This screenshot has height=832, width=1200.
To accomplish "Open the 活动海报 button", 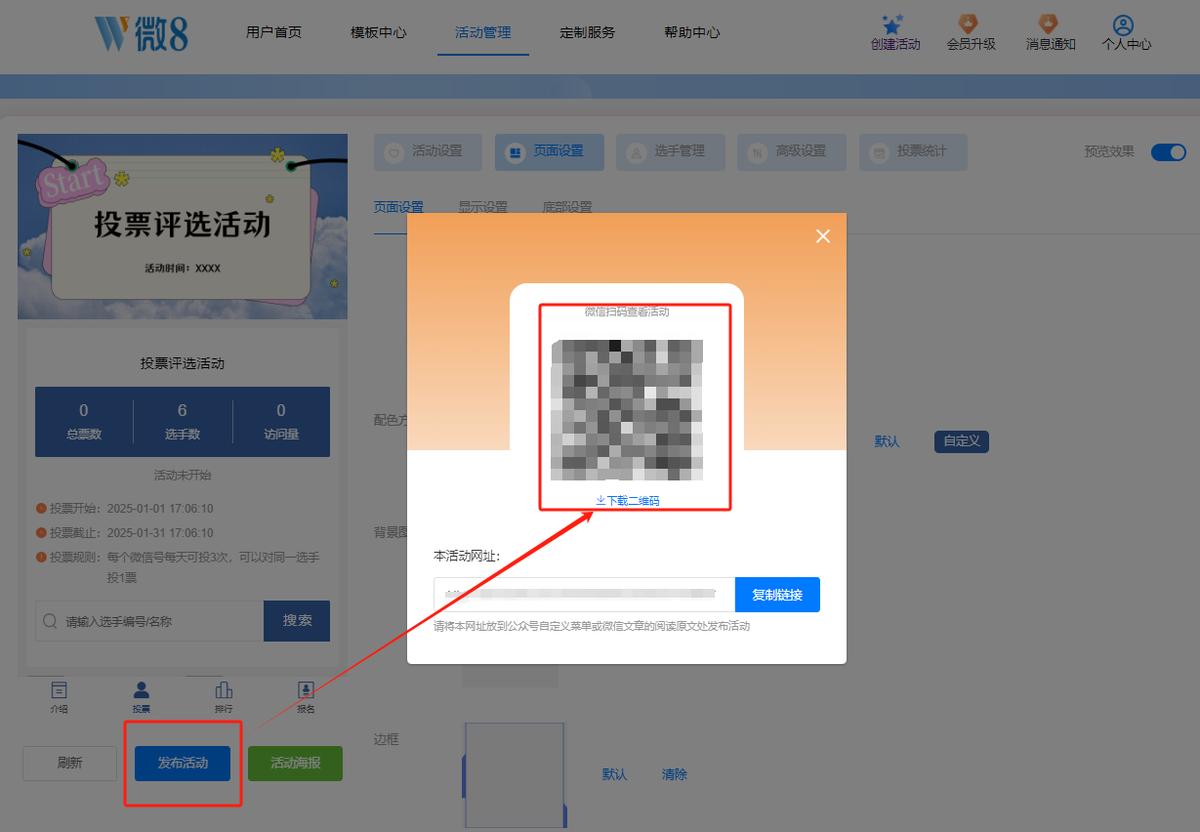I will [x=295, y=763].
